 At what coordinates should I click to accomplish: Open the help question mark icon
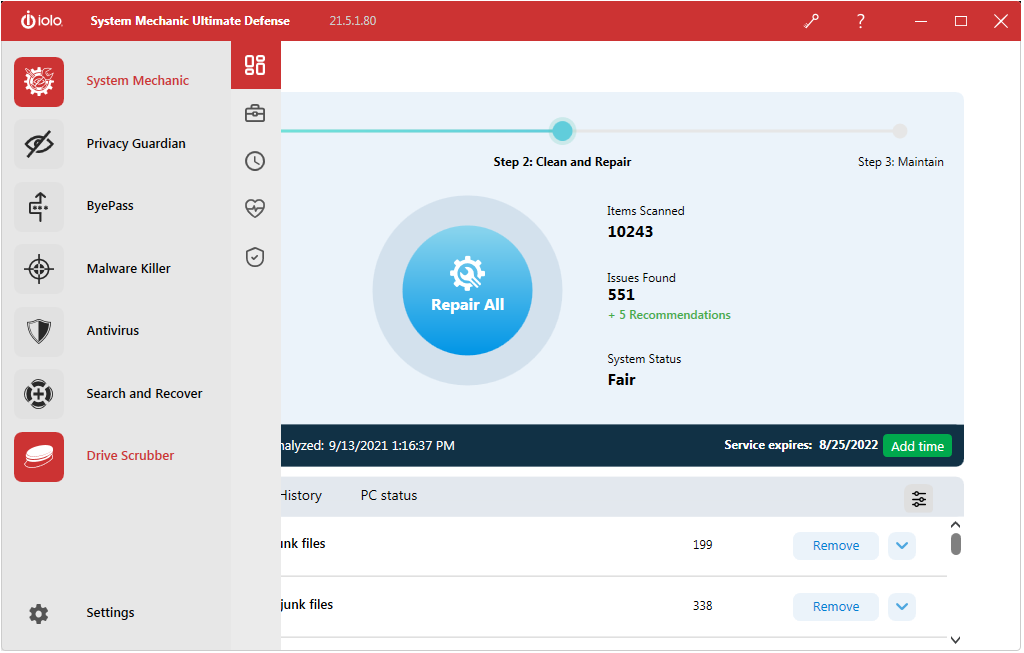tap(861, 21)
